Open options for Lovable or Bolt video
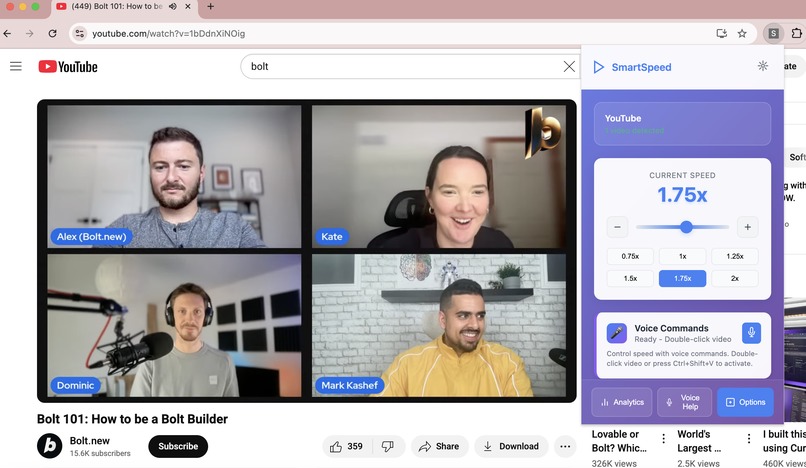 663,438
